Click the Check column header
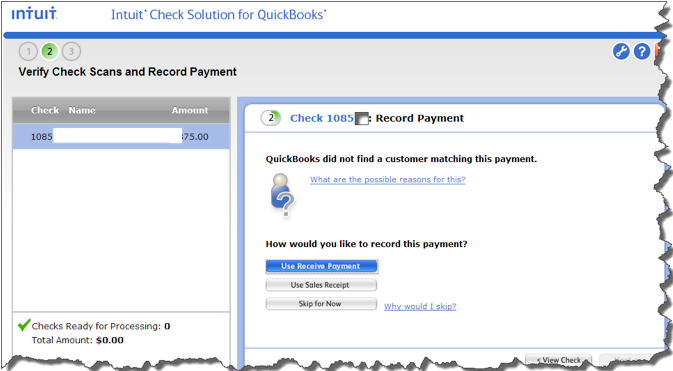Image resolution: width=673 pixels, height=371 pixels. tap(45, 110)
